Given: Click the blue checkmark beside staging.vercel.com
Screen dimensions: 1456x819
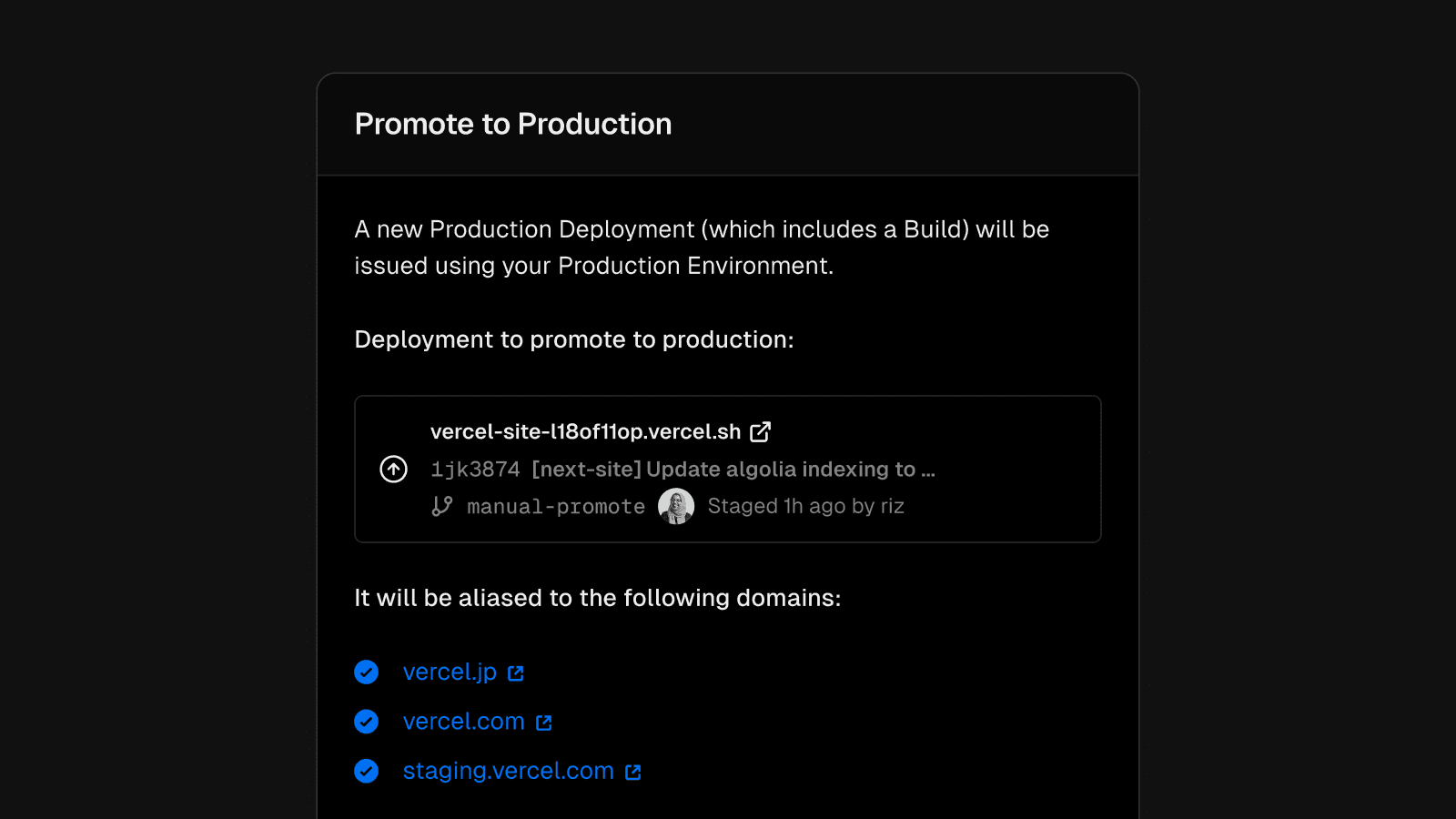Looking at the screenshot, I should 367,771.
